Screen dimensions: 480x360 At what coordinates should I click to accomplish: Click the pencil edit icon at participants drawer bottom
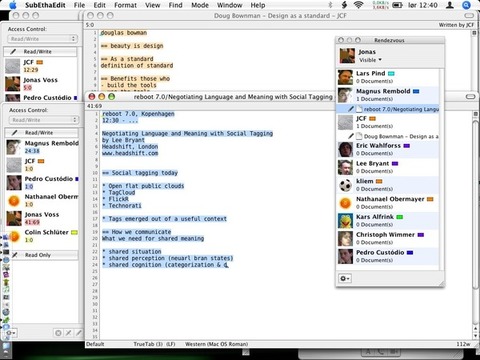tap(78, 333)
